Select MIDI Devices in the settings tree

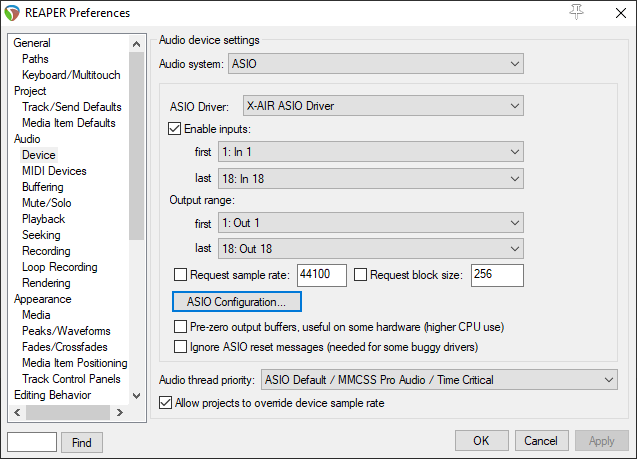[54, 171]
